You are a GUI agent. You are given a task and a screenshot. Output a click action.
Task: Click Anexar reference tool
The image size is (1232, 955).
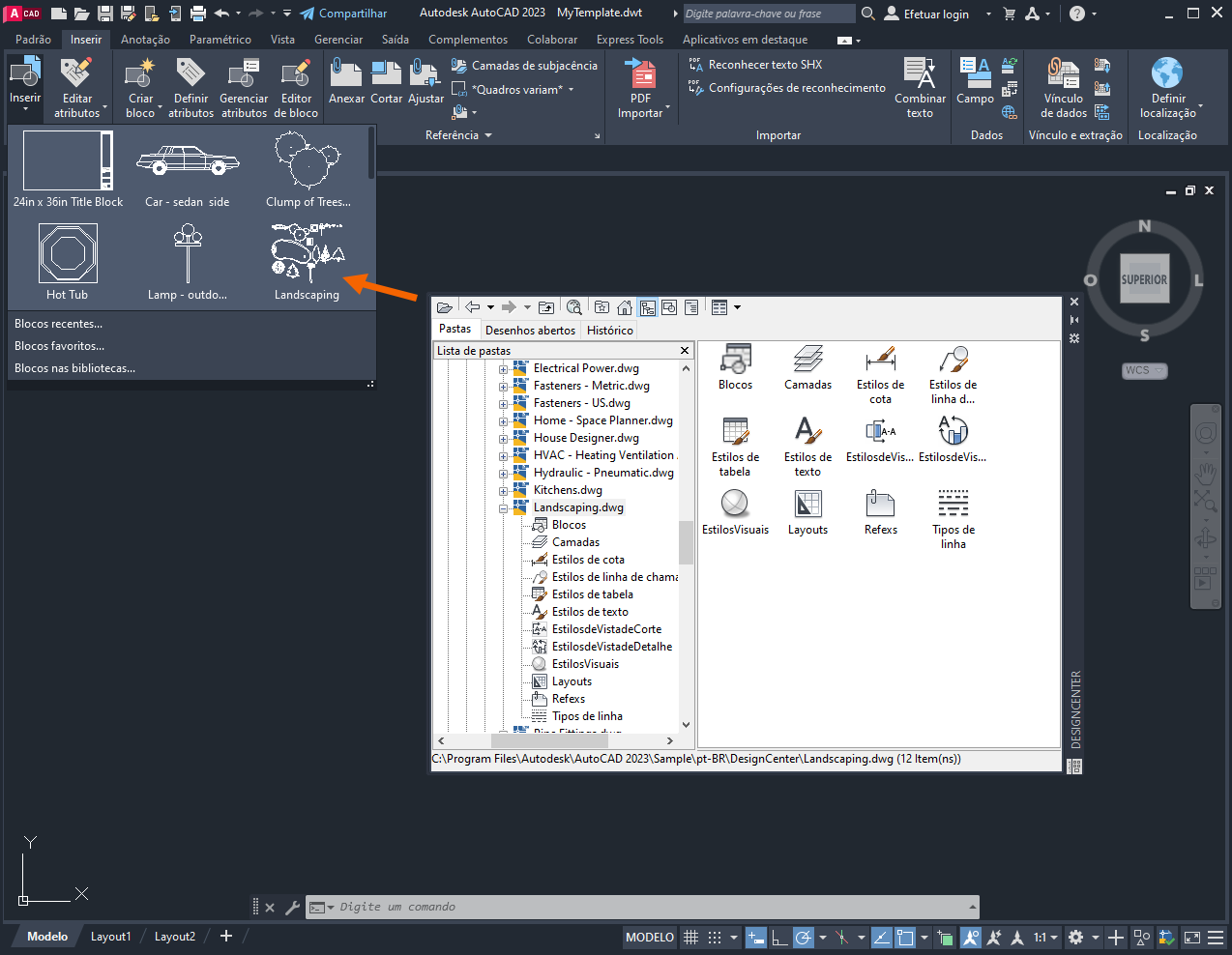(346, 82)
